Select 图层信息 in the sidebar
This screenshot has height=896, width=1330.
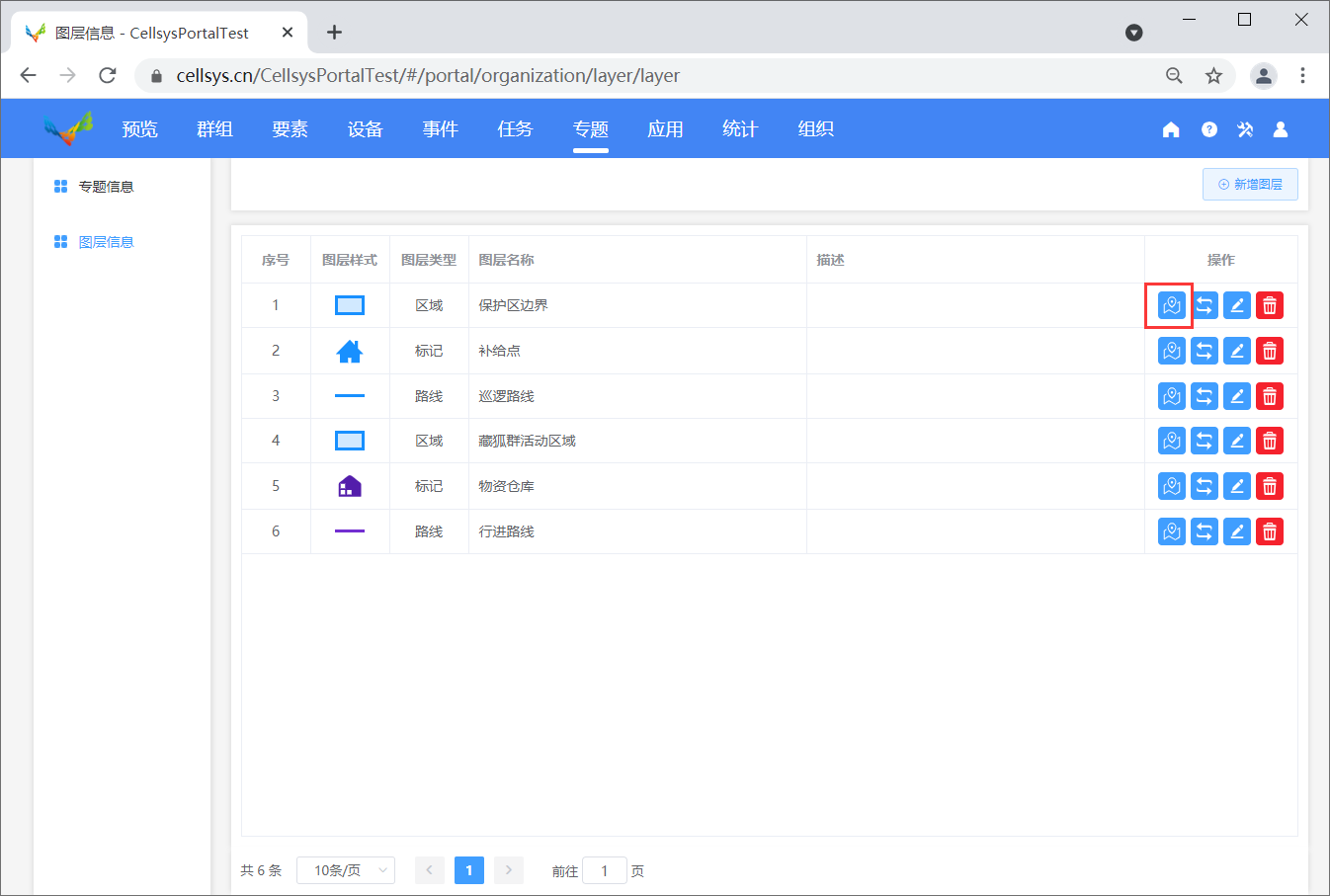click(106, 242)
